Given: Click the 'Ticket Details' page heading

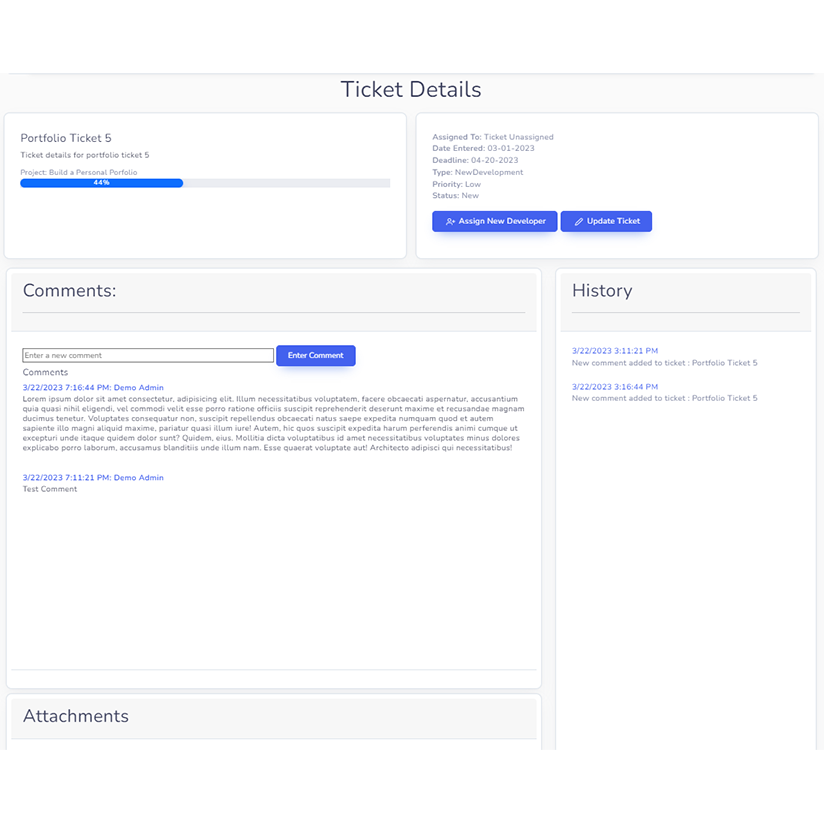Looking at the screenshot, I should (411, 89).
